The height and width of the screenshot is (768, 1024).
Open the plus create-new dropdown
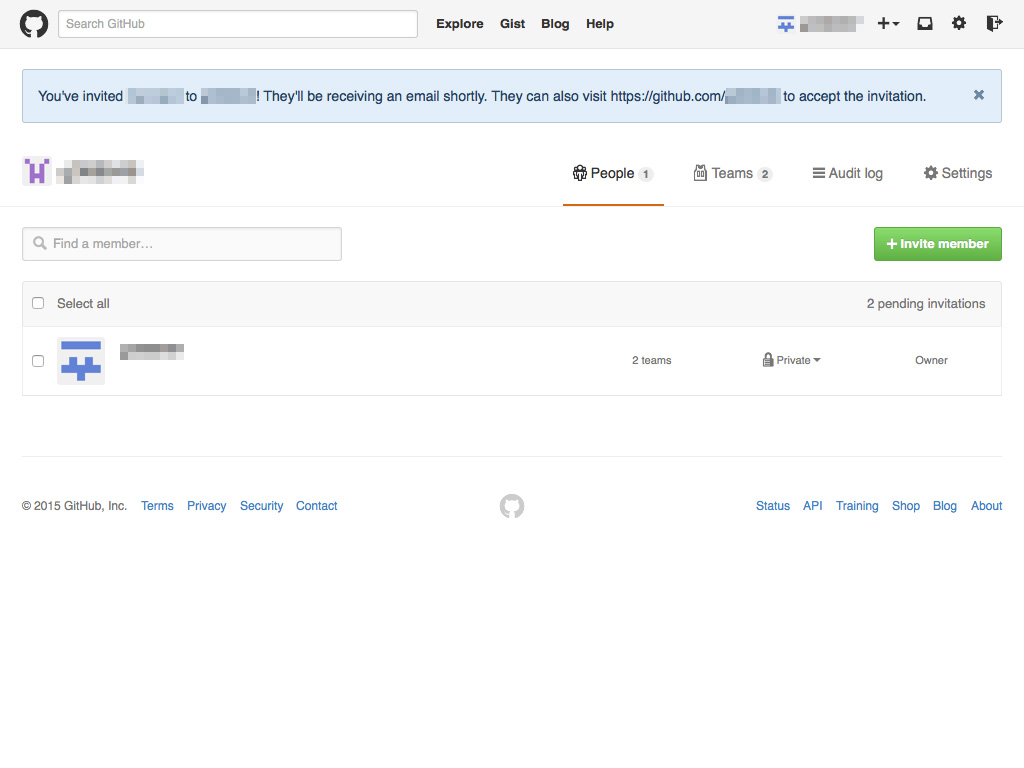click(888, 24)
